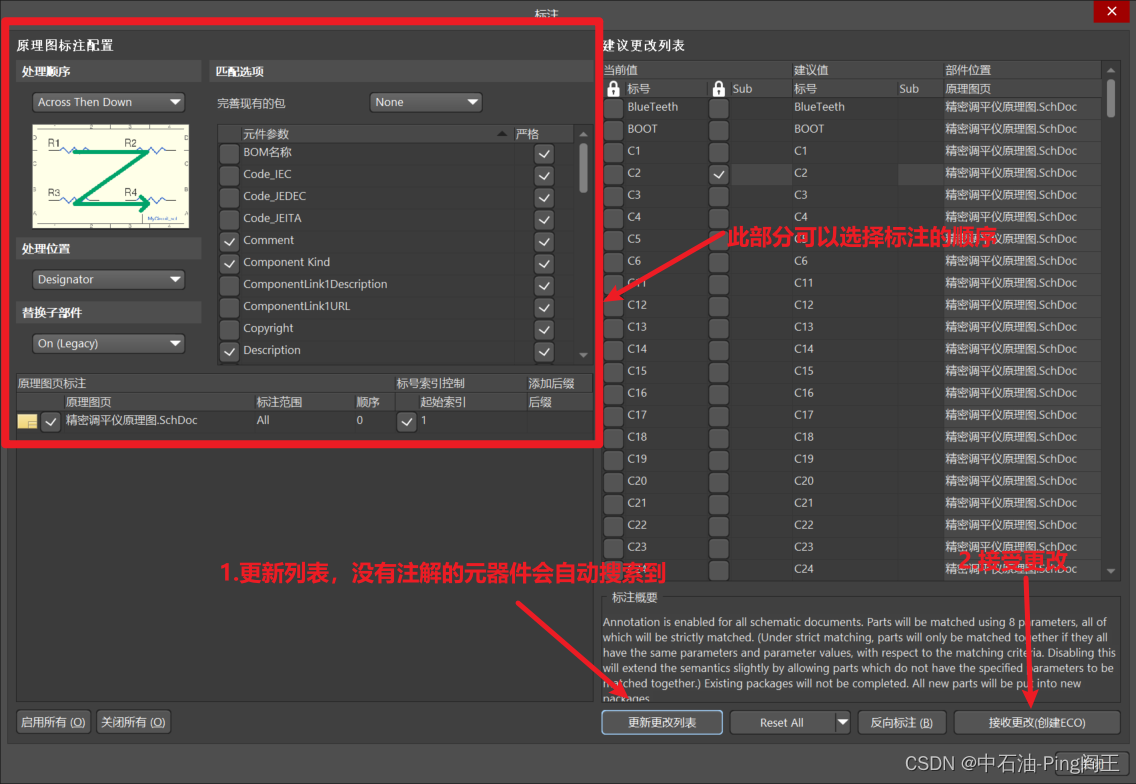Screen dimensions: 1136x784
Task: Lock the C20 designator checkbox
Action: click(x=614, y=481)
